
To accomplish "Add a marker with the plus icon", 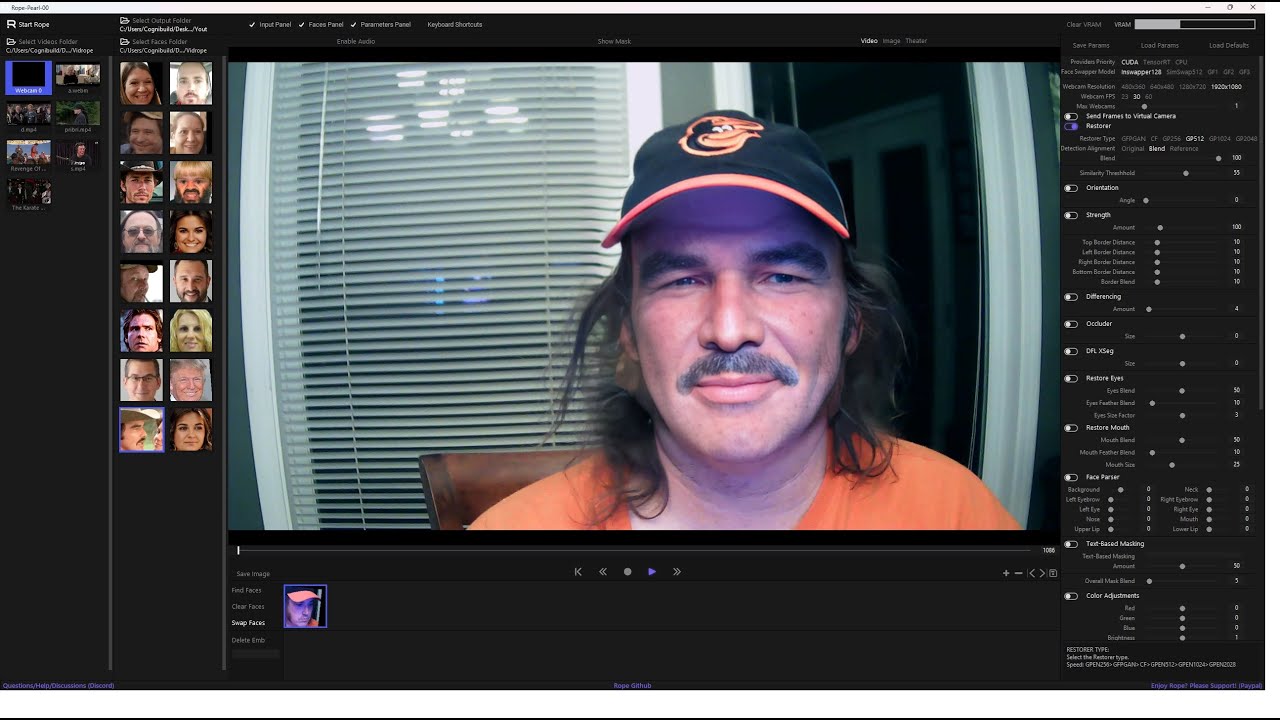I will pyautogui.click(x=1006, y=573).
